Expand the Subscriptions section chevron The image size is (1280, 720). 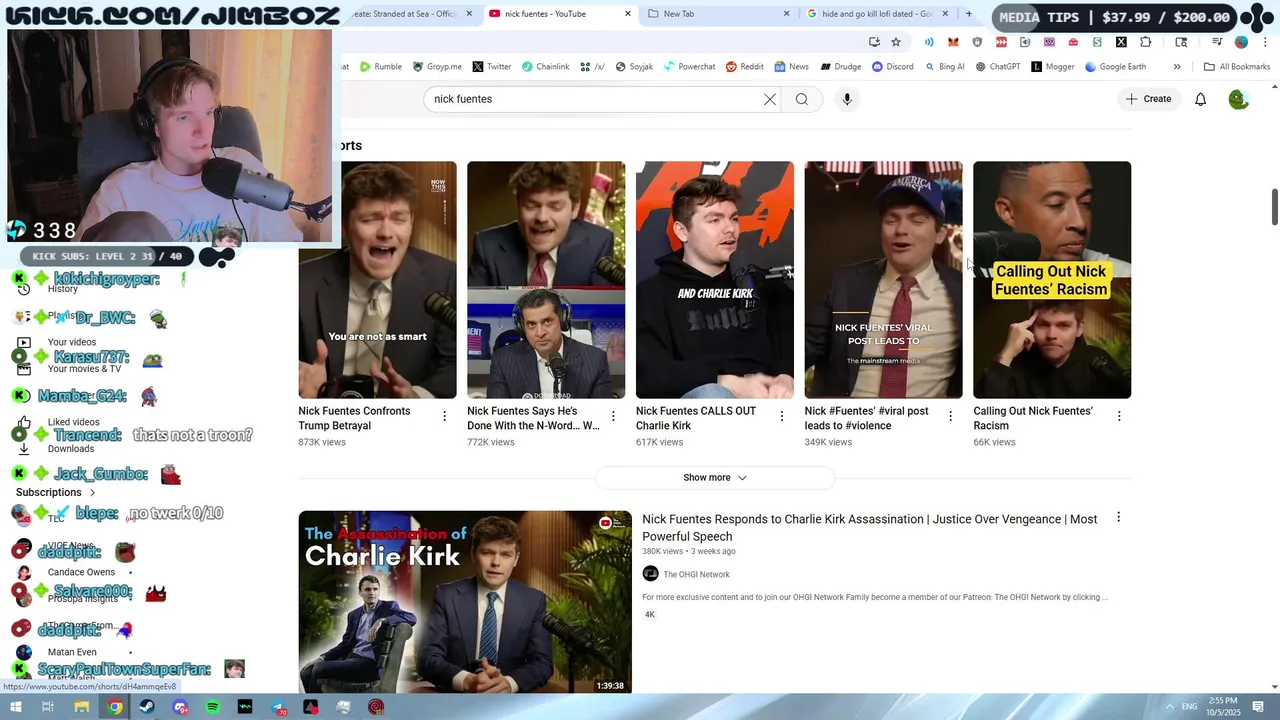point(93,492)
